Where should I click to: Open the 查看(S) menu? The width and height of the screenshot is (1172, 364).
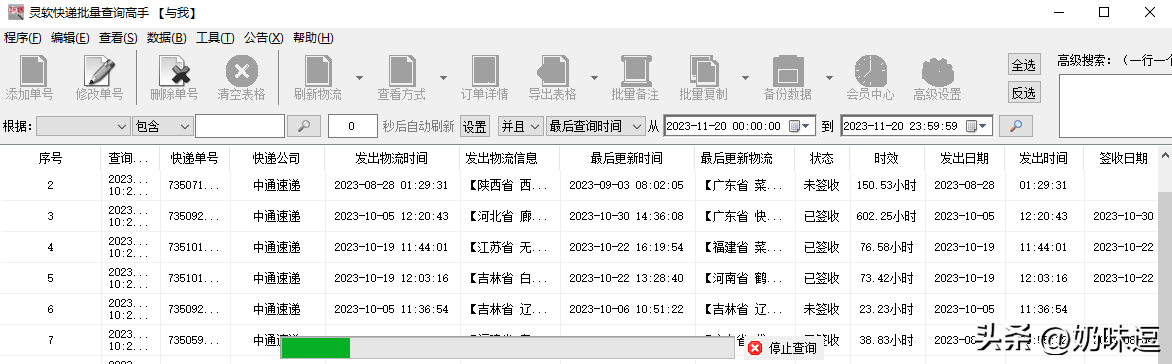[118, 38]
